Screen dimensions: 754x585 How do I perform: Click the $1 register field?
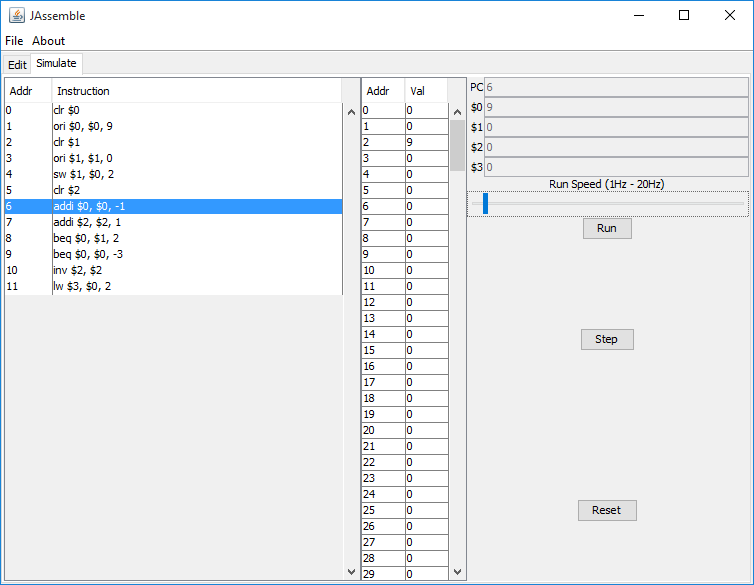tap(616, 127)
